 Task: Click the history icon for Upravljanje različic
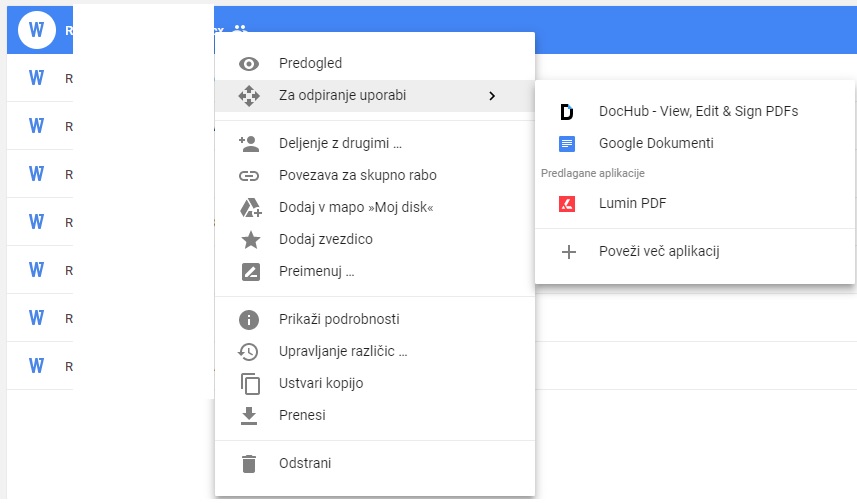click(248, 352)
